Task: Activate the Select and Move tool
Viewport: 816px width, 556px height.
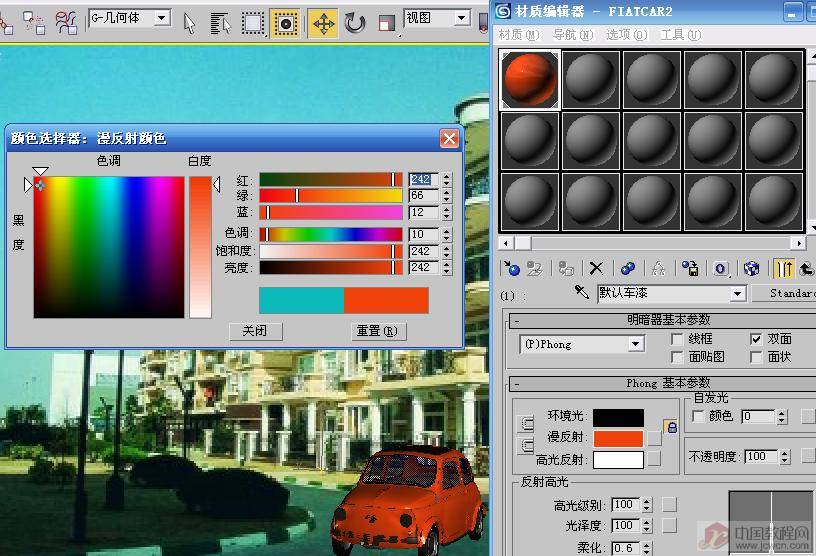Action: coord(323,23)
